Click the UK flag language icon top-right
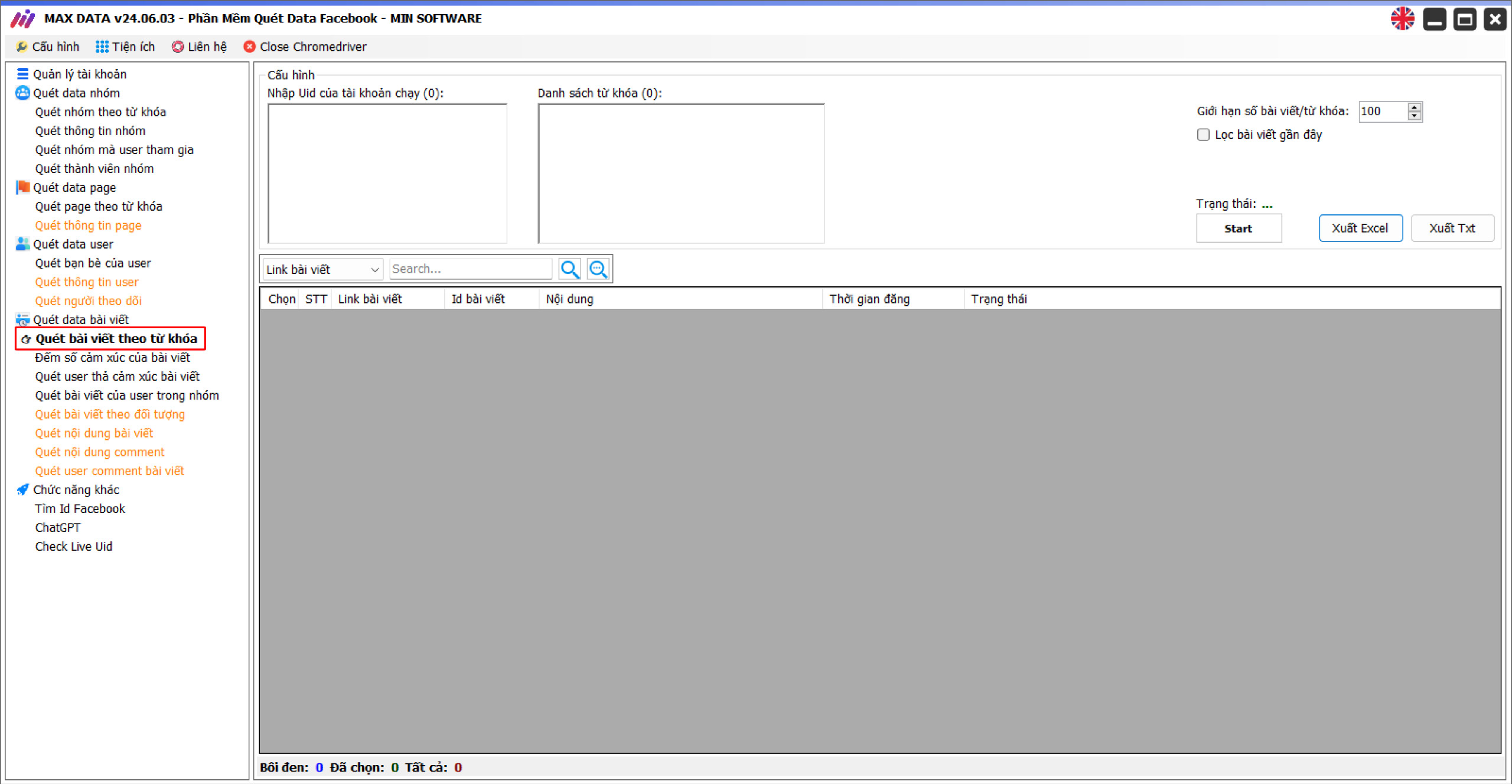Image resolution: width=1512 pixels, height=784 pixels. click(x=1404, y=17)
